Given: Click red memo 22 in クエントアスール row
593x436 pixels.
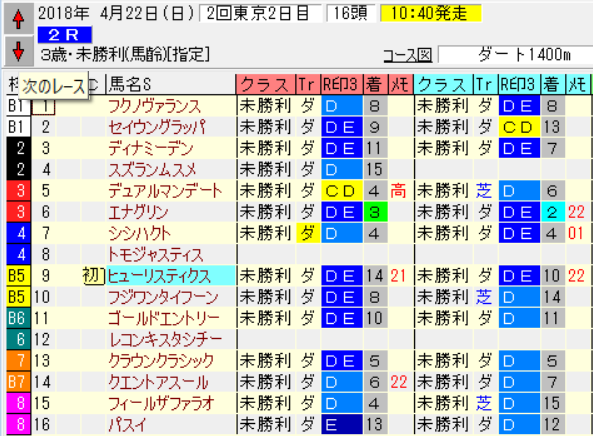Looking at the screenshot, I should coord(398,382).
